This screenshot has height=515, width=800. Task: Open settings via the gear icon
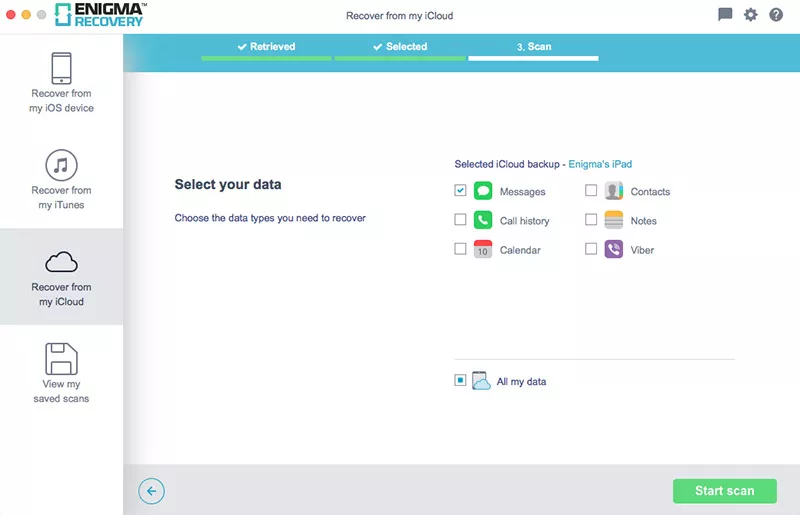coord(750,15)
